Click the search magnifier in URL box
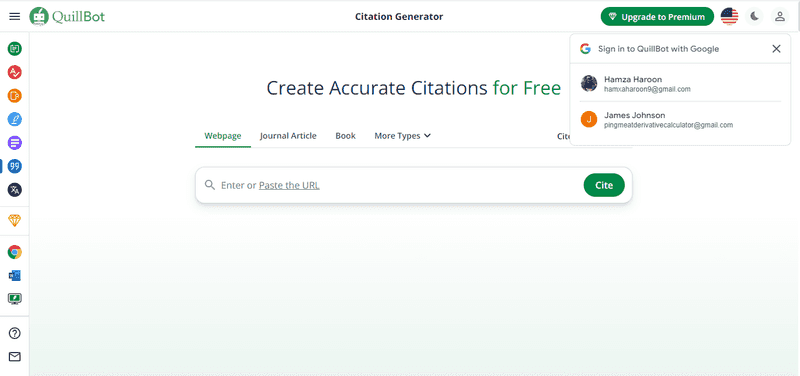800x376 pixels. [x=210, y=185]
